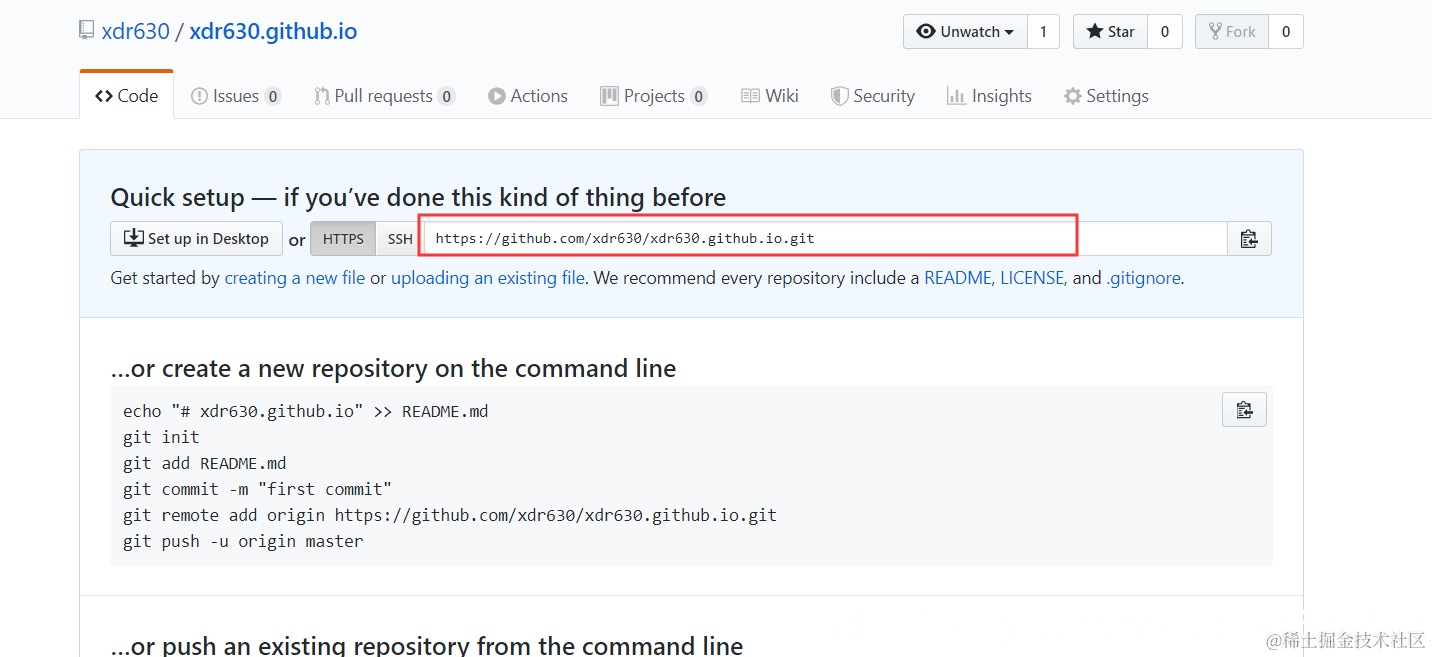Click the Quick setup heading text
The image size is (1432, 657).
[x=418, y=197]
